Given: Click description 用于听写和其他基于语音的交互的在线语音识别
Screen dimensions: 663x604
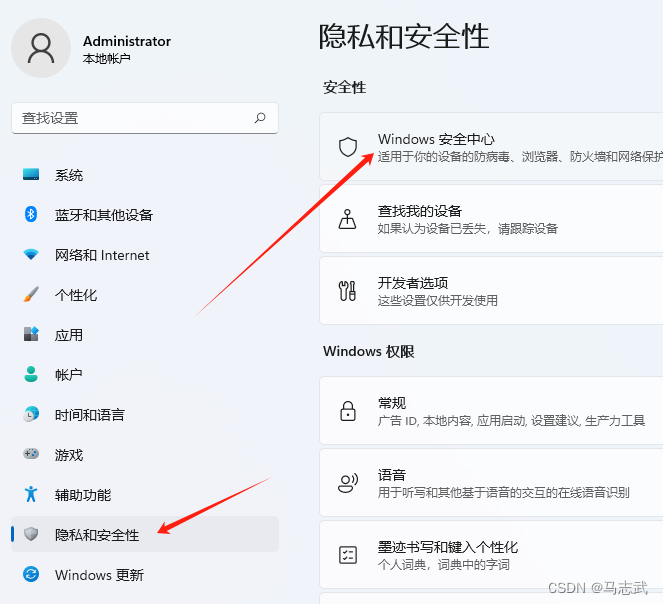Looking at the screenshot, I should pos(503,493).
